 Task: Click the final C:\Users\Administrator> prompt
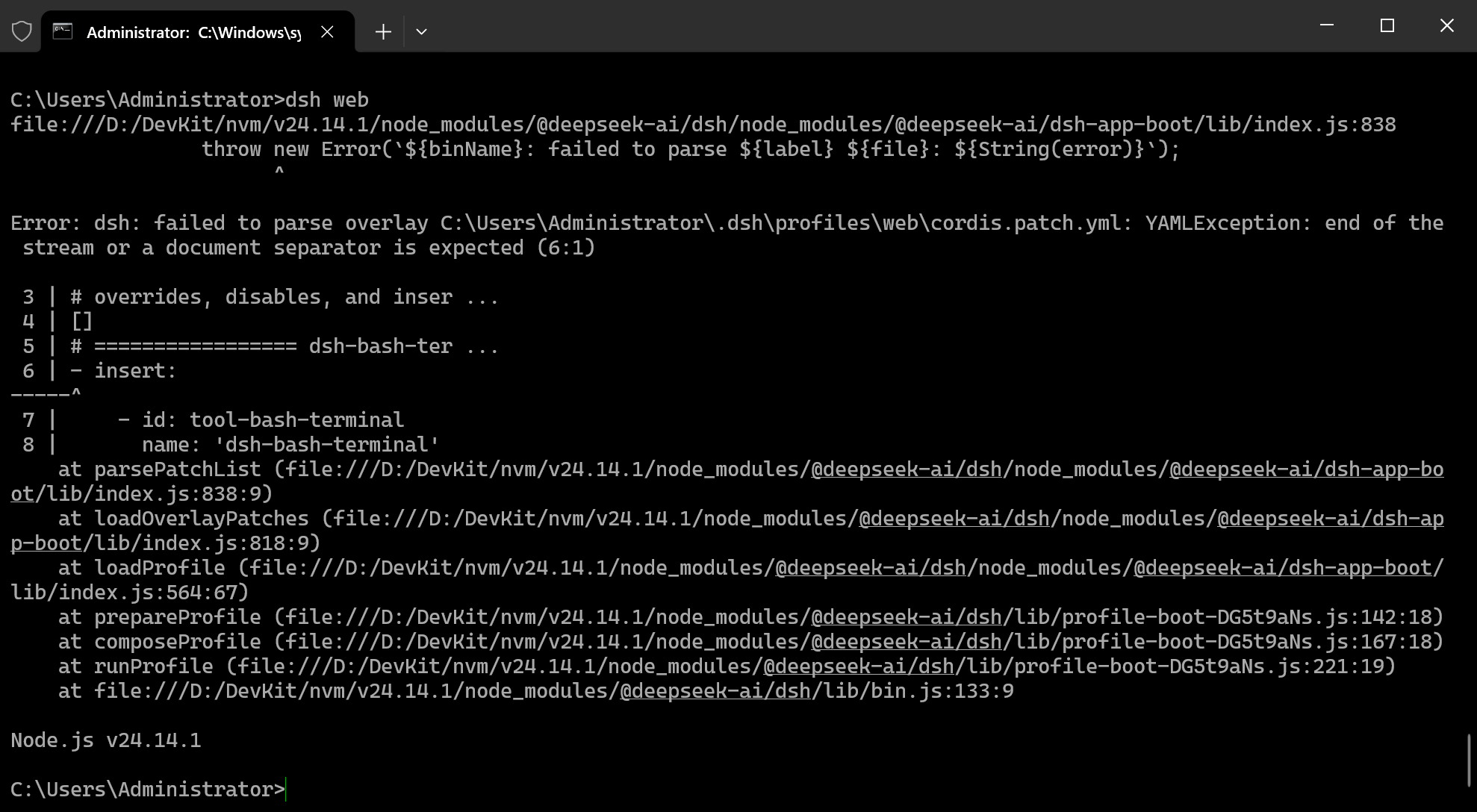point(148,790)
